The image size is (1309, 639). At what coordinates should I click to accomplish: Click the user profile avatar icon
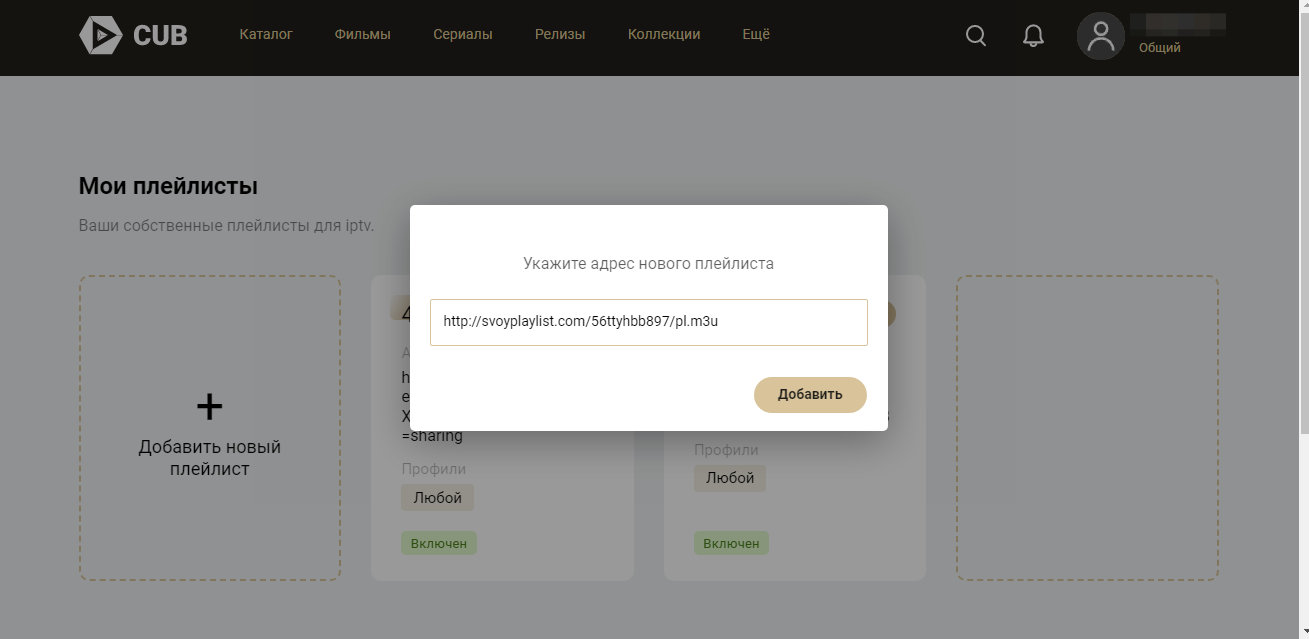click(x=1100, y=36)
